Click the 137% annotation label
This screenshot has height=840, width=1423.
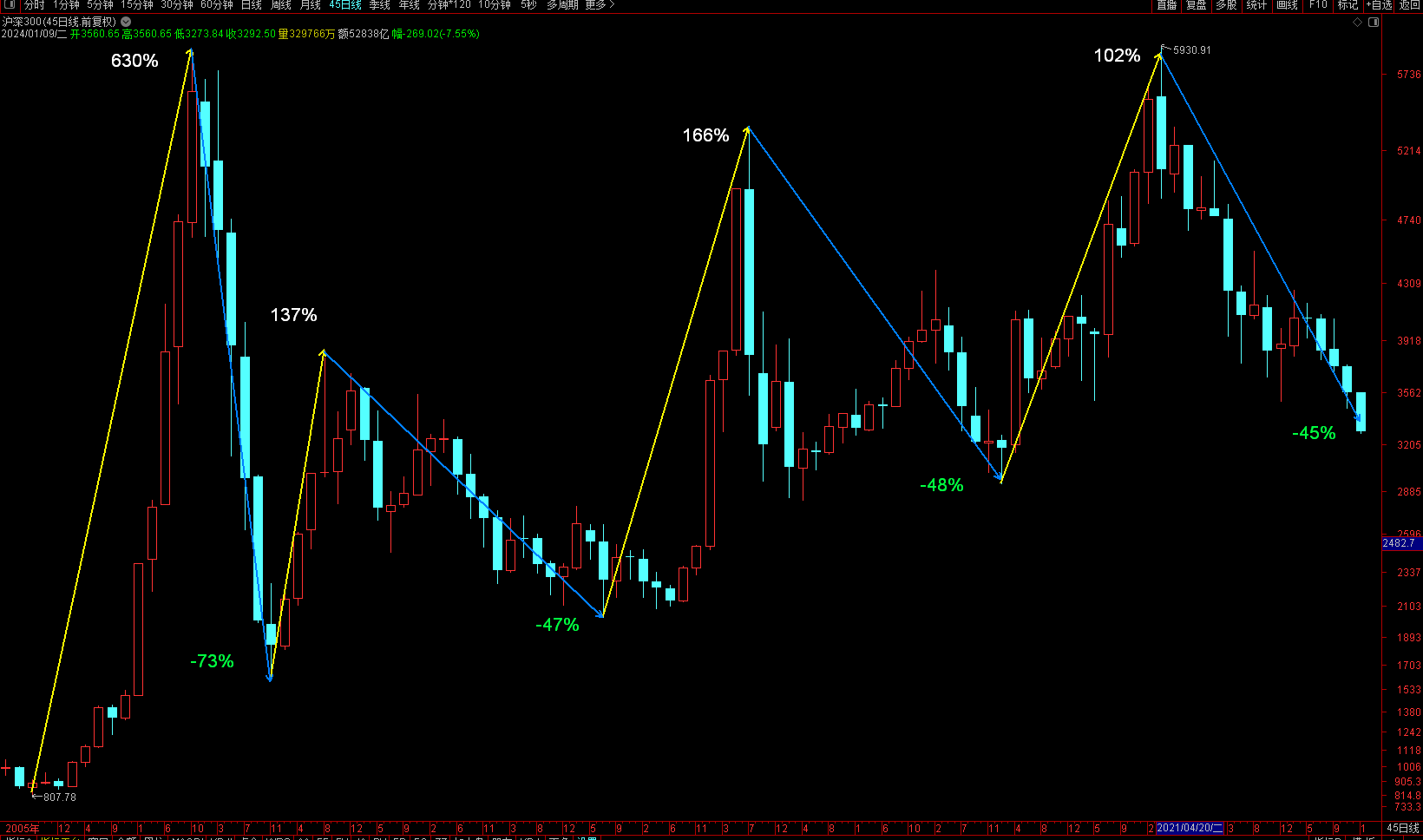click(294, 315)
